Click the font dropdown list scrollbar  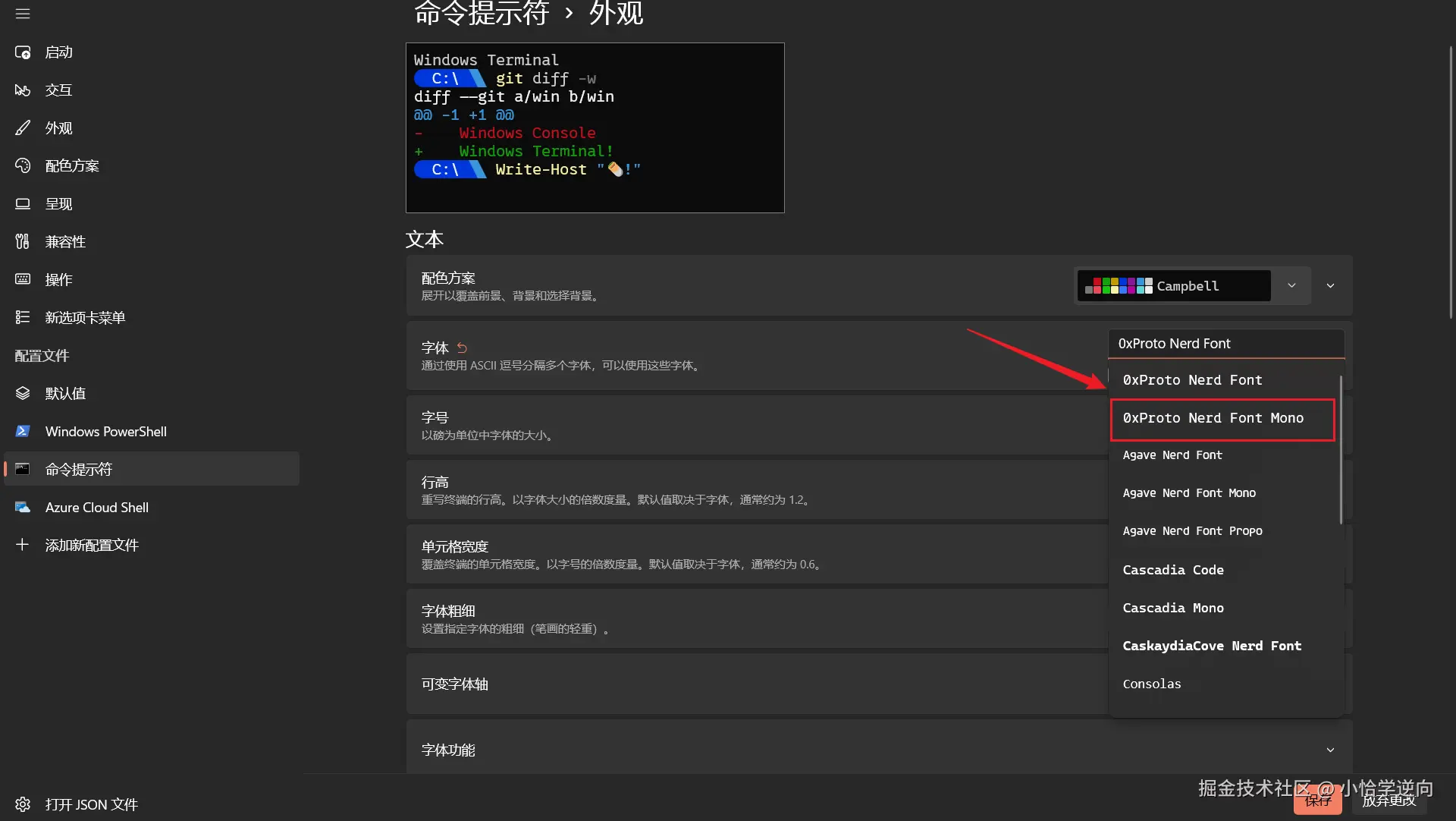click(x=1341, y=449)
